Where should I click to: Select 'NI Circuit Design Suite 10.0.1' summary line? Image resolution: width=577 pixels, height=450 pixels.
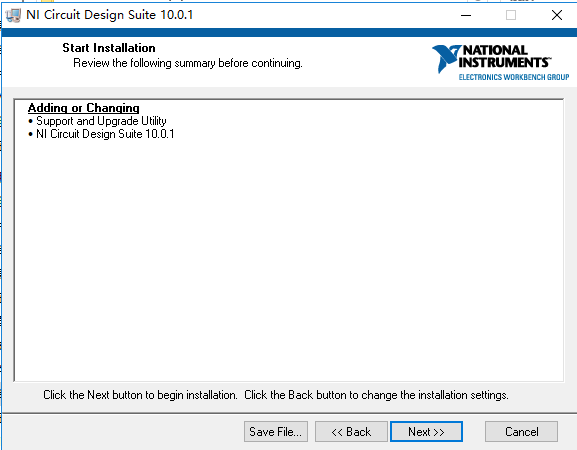pos(105,134)
